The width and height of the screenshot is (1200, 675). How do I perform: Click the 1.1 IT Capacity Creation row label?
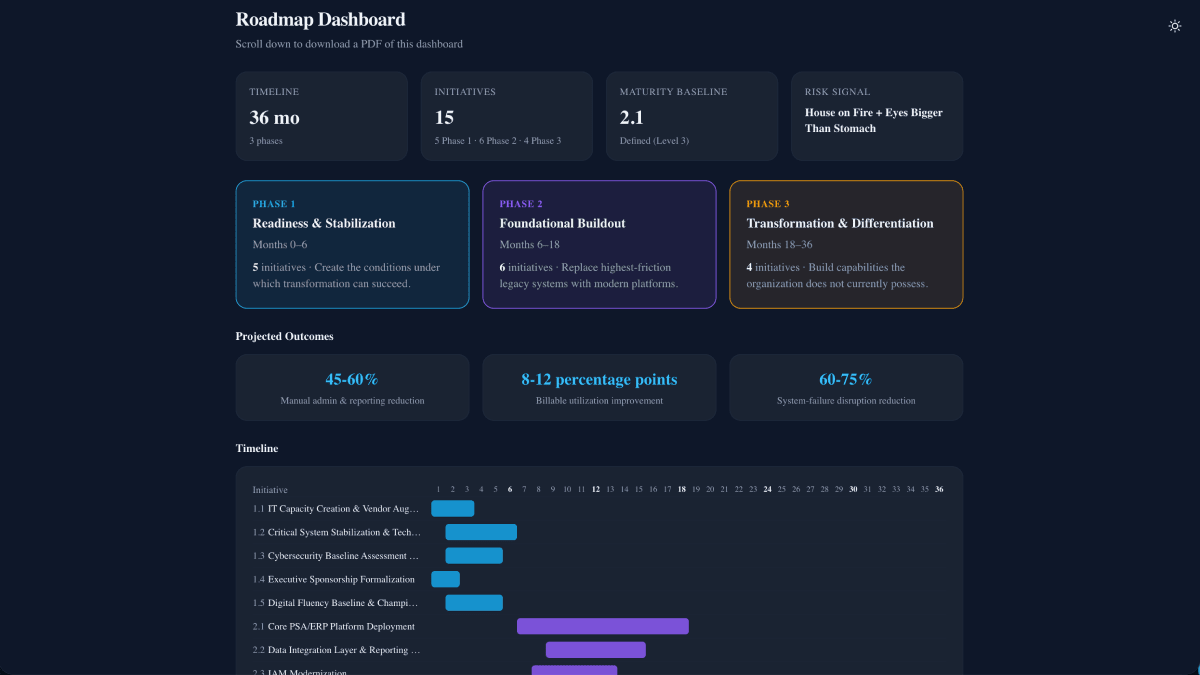click(337, 509)
